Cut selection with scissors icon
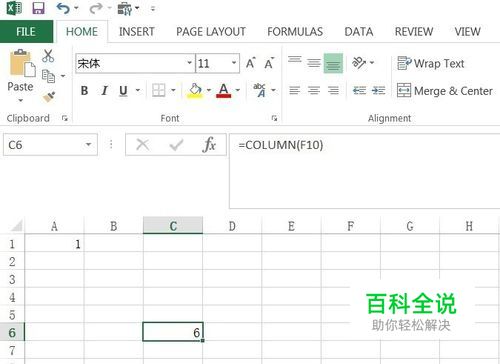Image resolution: width=500 pixels, height=364 pixels. point(48,56)
